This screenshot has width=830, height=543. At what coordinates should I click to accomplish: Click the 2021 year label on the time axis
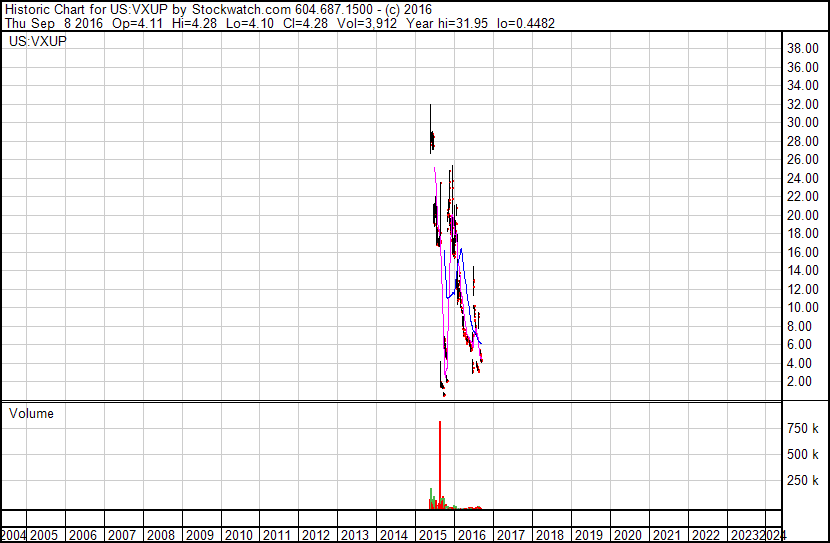[x=667, y=536]
